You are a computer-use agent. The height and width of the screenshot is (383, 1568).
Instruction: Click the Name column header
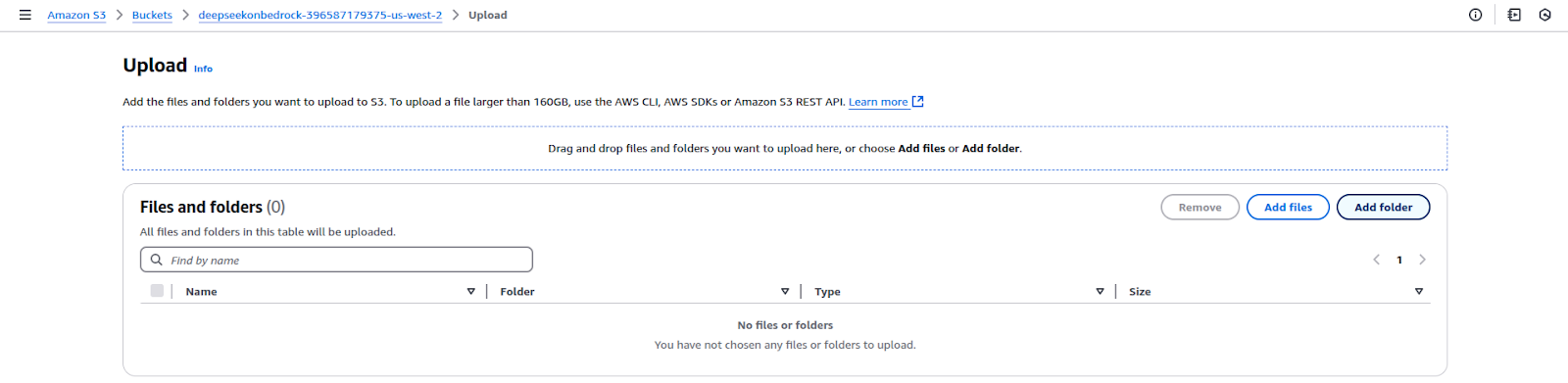[x=201, y=292]
